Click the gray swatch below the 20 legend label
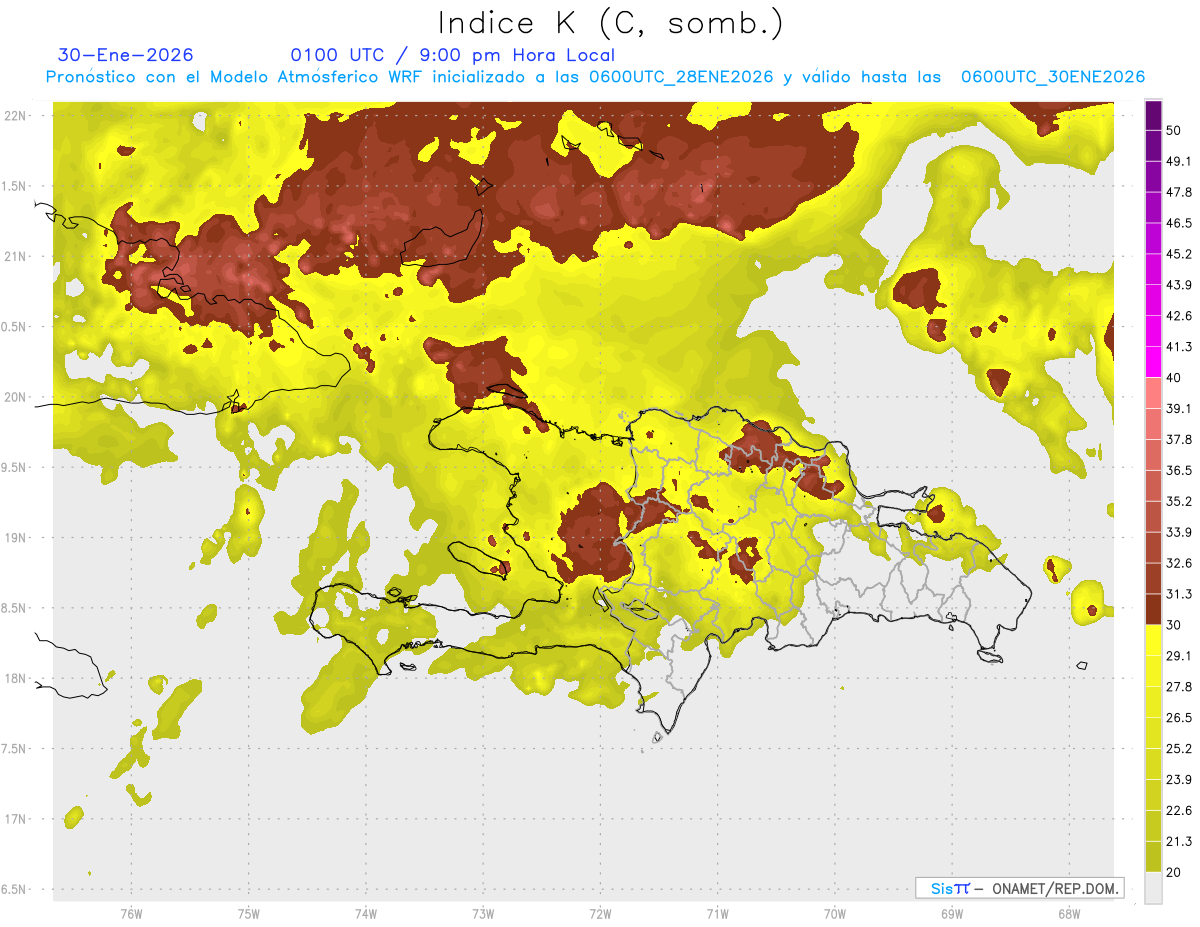The width and height of the screenshot is (1200, 927). (1154, 887)
